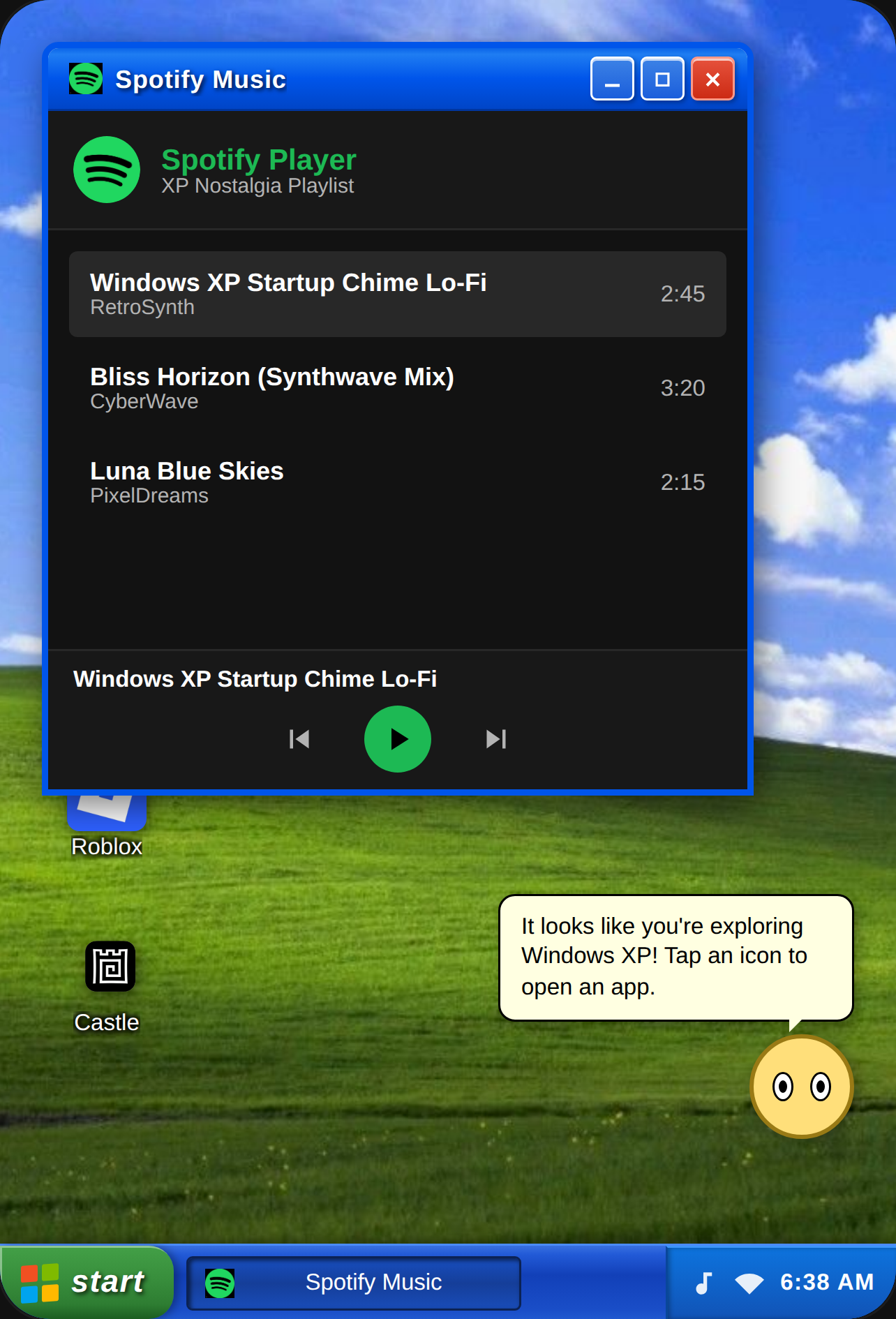896x1319 pixels.
Task: Click the CyberWave artist name
Action: [x=144, y=401]
